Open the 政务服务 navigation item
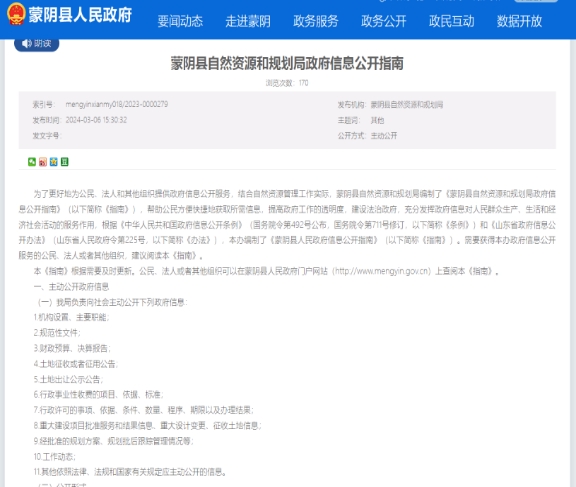Image resolution: width=576 pixels, height=487 pixels. click(x=316, y=21)
